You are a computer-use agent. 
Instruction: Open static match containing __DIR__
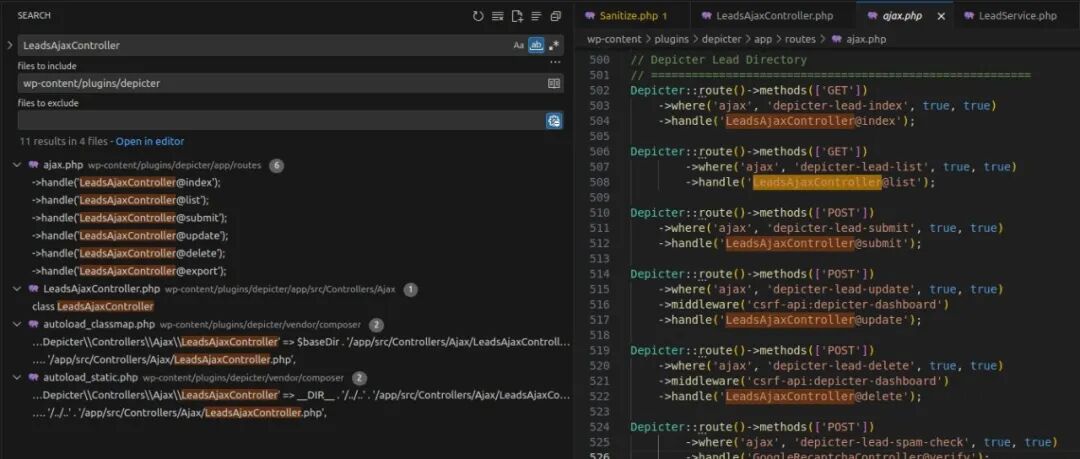tap(301, 396)
